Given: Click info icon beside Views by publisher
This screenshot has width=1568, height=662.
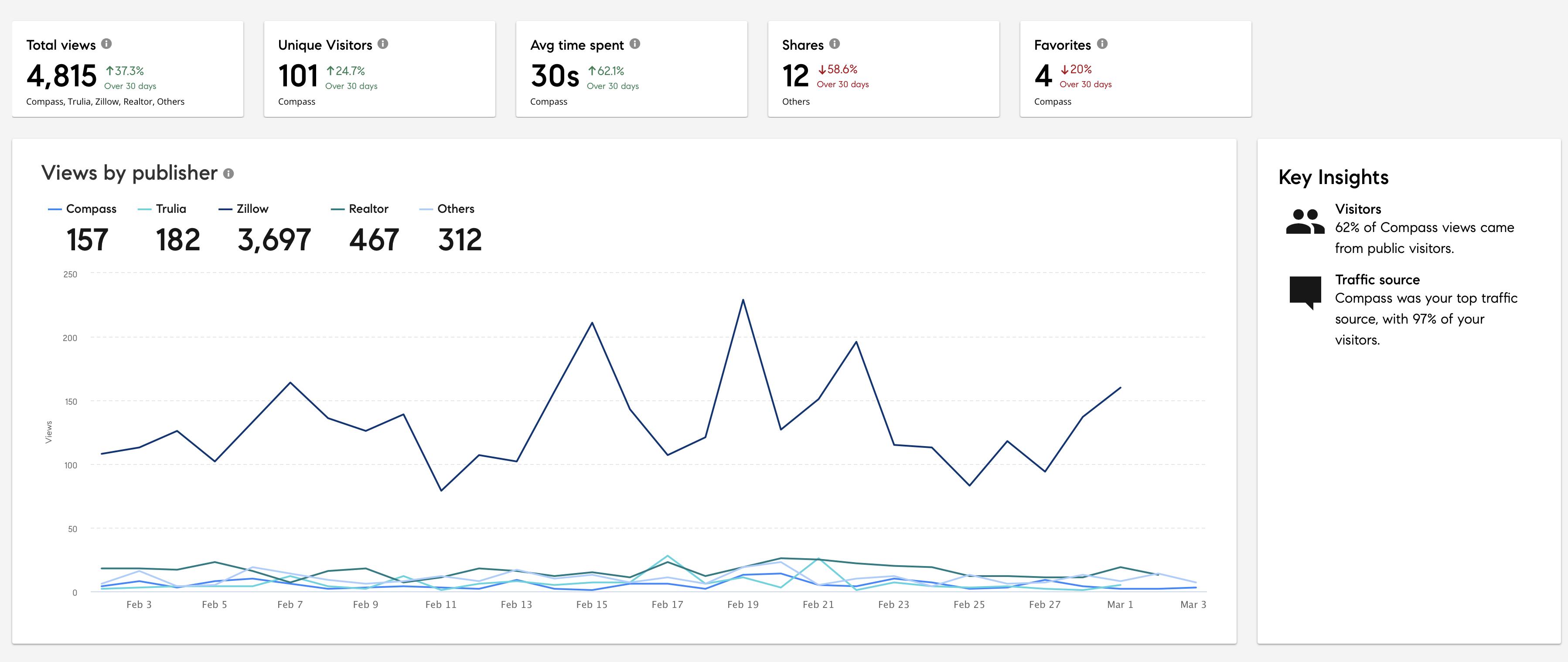Looking at the screenshot, I should pyautogui.click(x=228, y=174).
